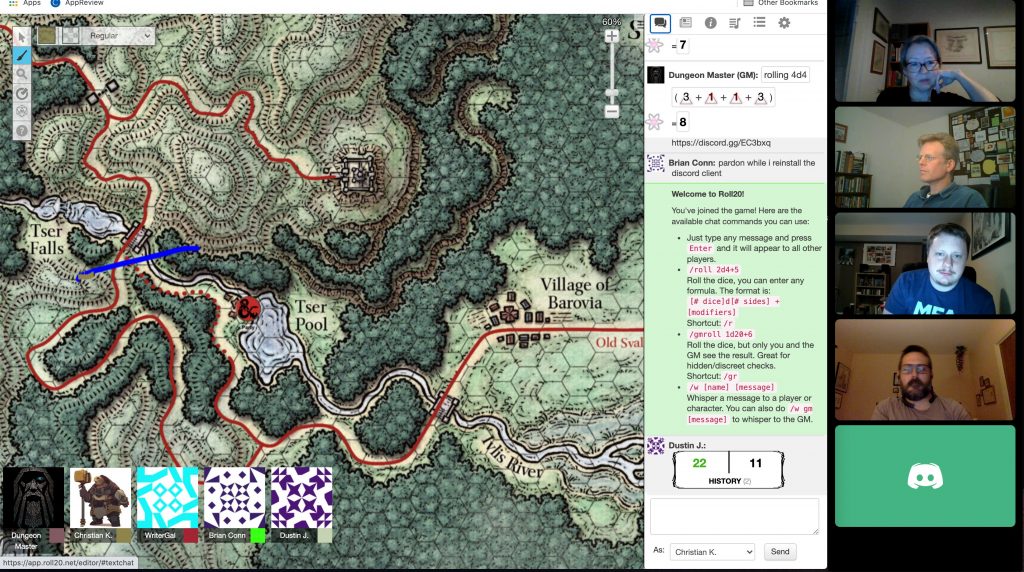
Task: Open My Settings gear tab
Action: (784, 23)
